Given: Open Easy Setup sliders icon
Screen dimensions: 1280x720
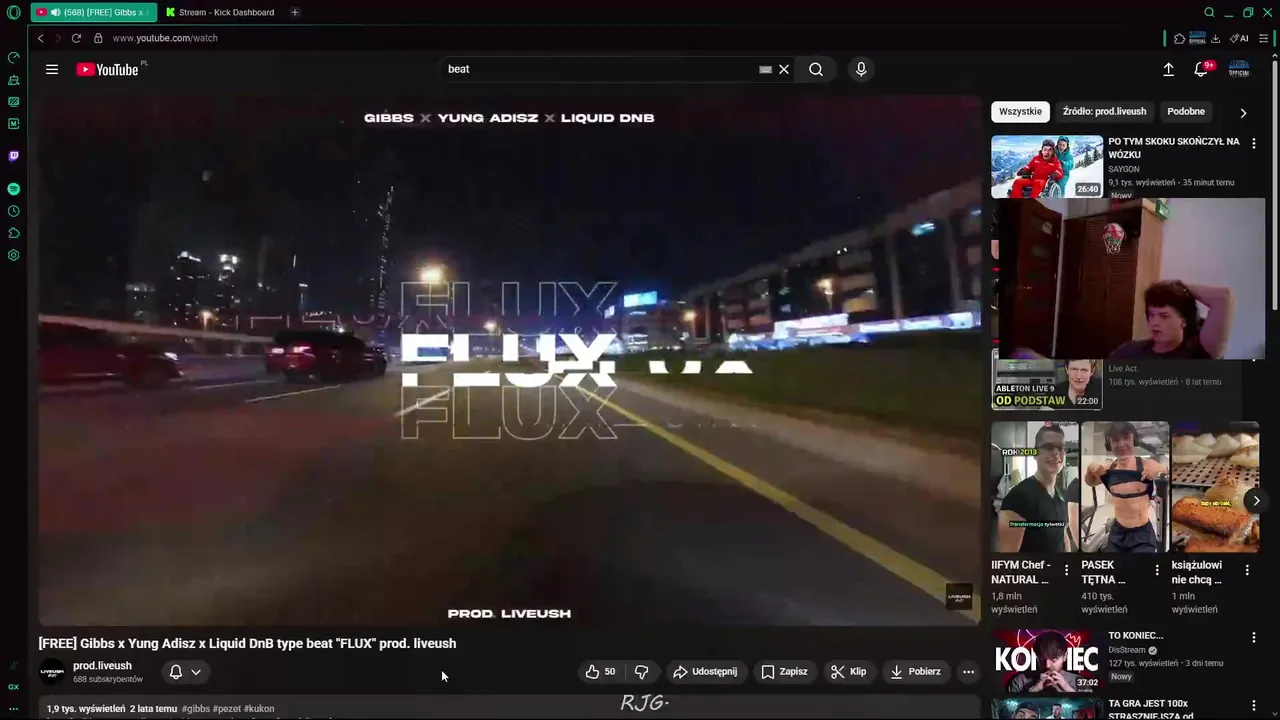Looking at the screenshot, I should [x=1264, y=38].
